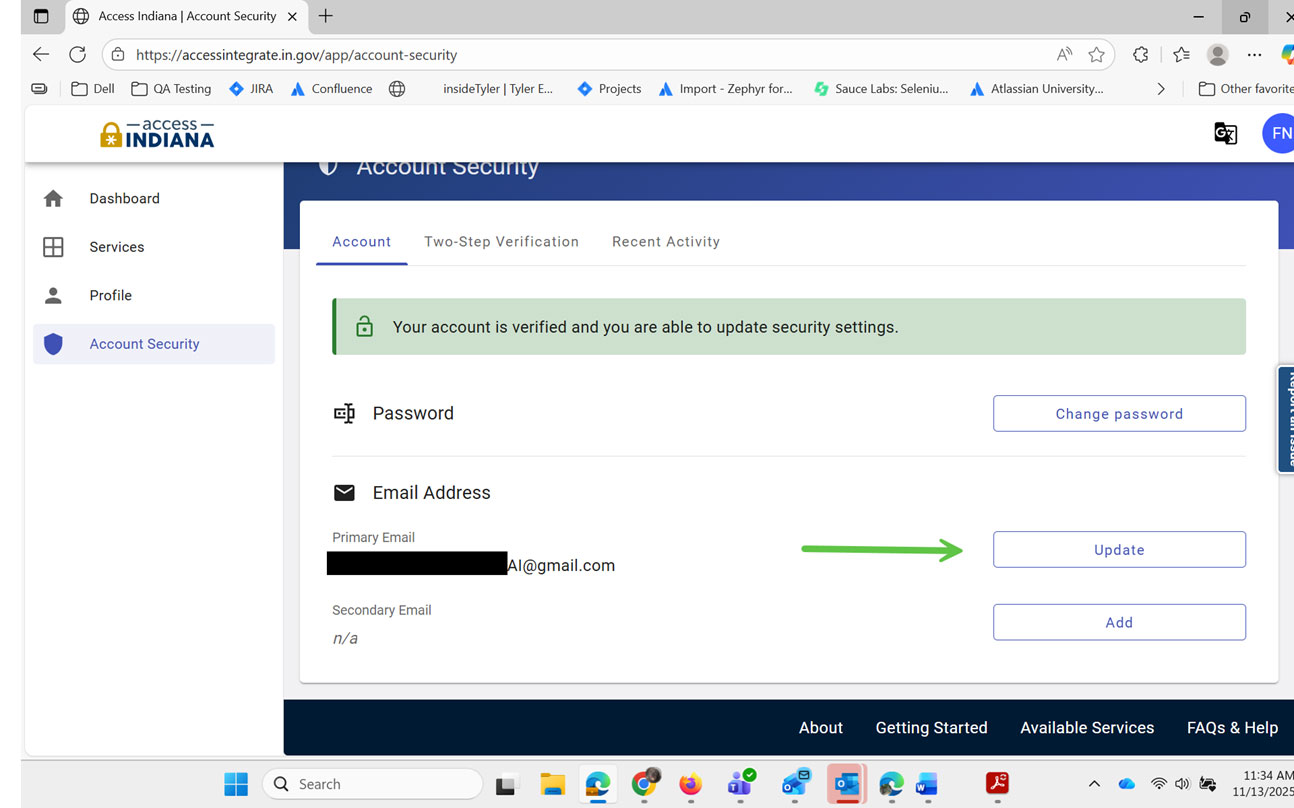Add this page to favorites star
Screen dimensions: 1294x808
(x=1097, y=55)
